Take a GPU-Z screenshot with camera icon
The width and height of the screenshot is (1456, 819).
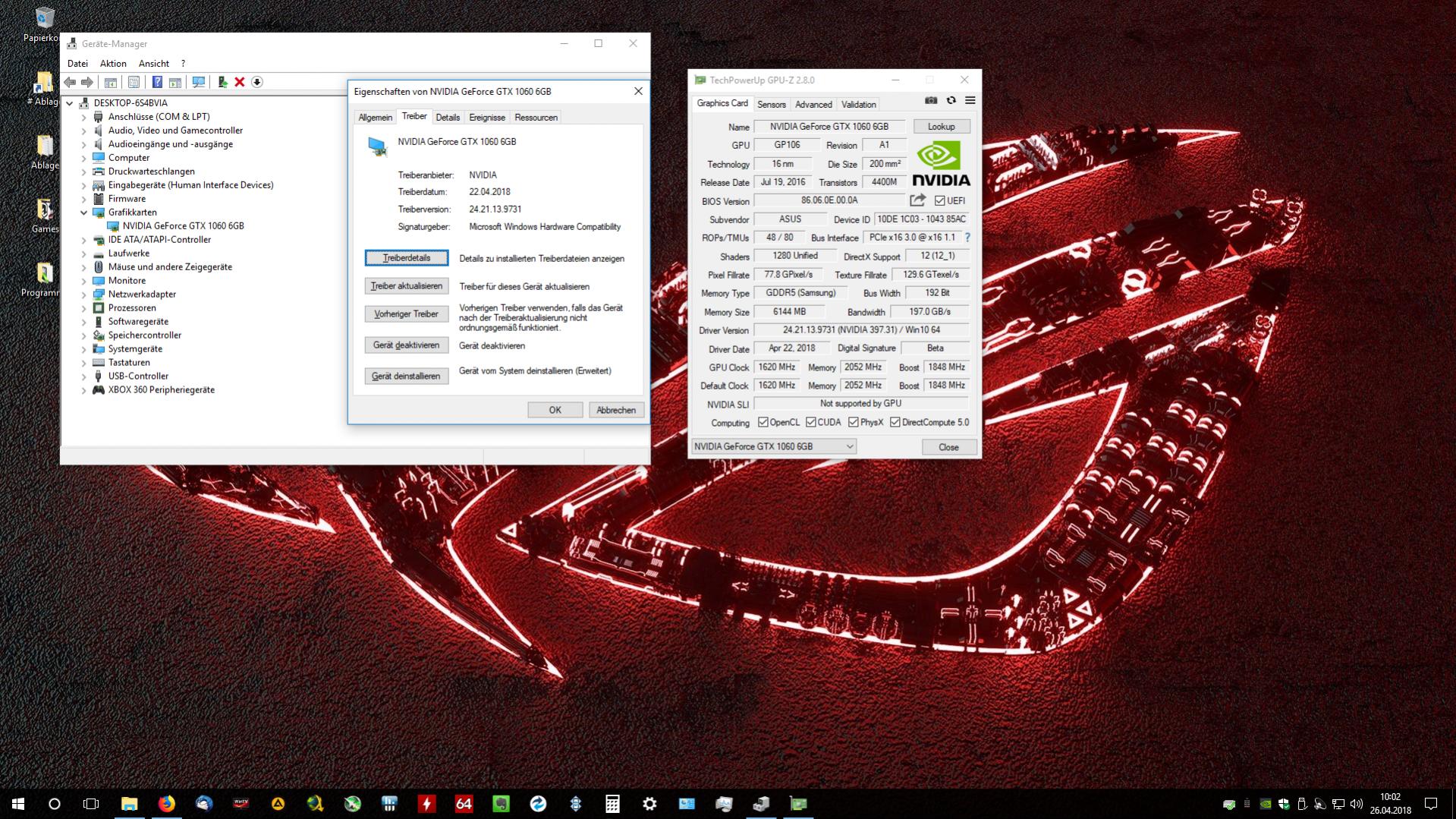click(x=931, y=100)
